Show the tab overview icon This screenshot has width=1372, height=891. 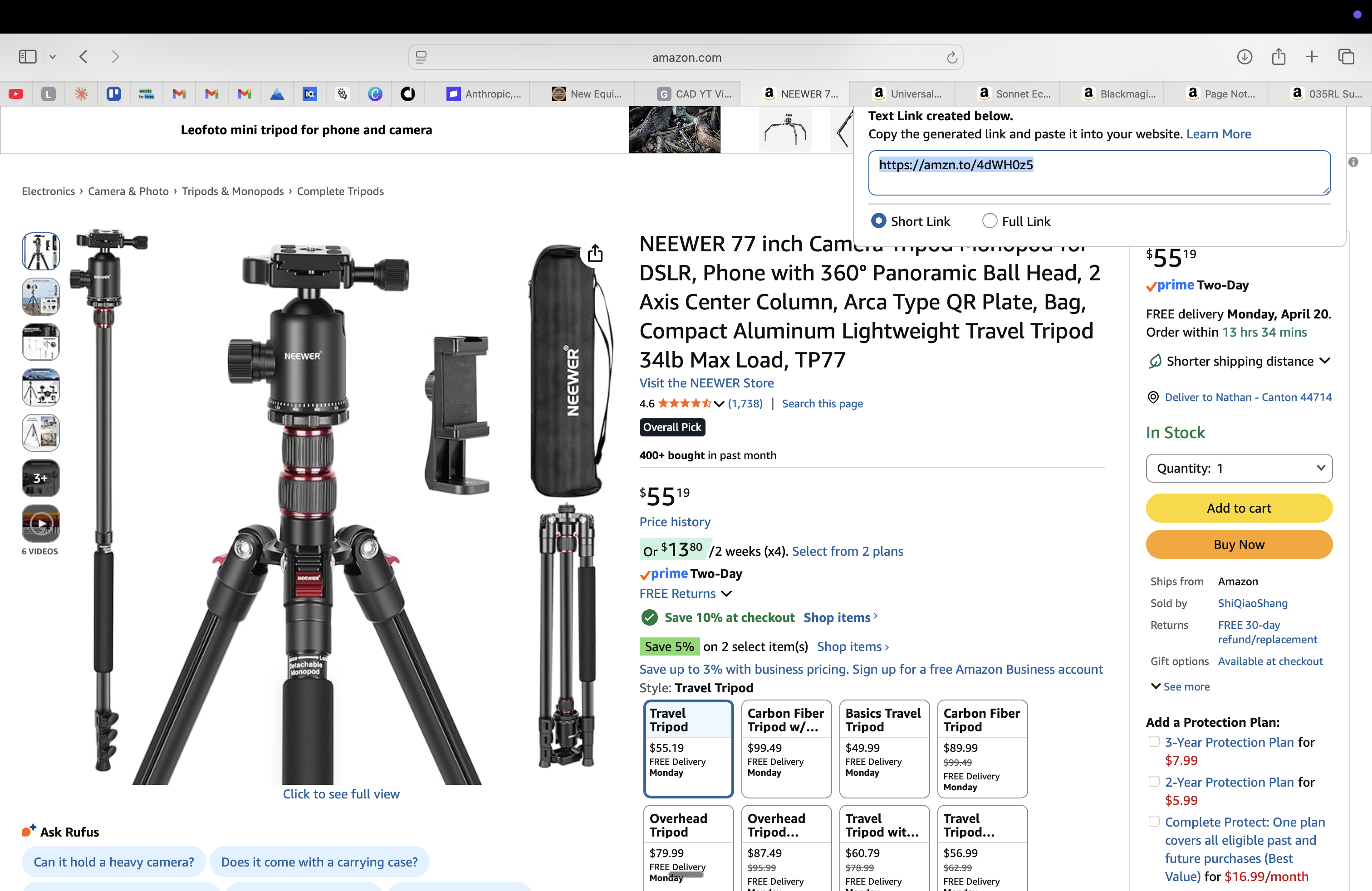click(x=1346, y=56)
